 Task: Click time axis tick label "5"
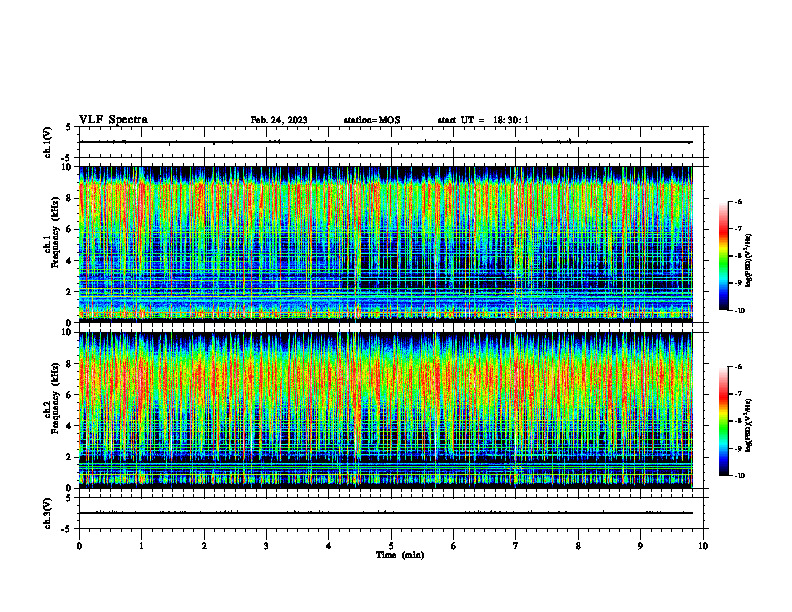pos(391,546)
